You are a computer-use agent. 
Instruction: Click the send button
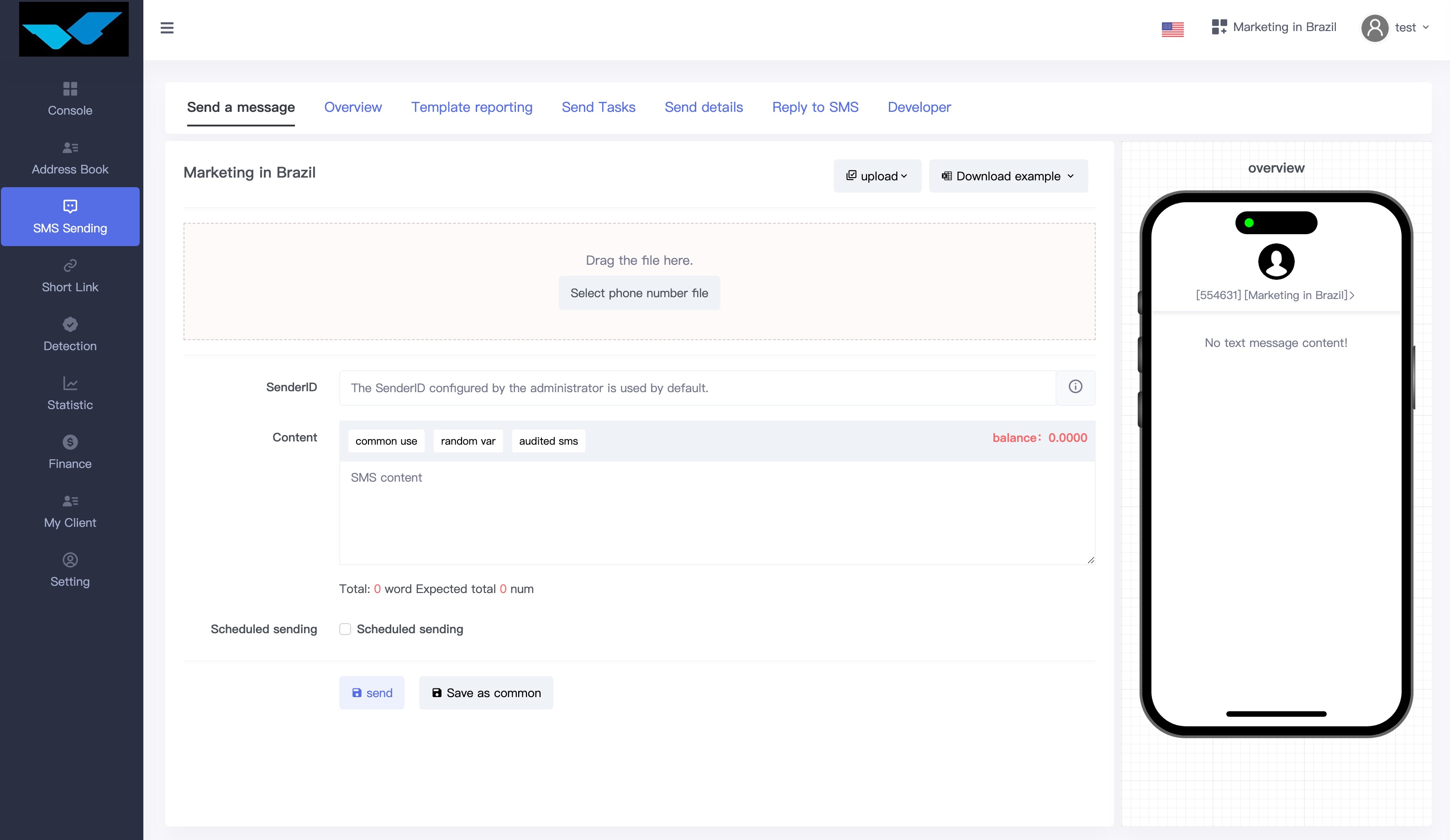(372, 693)
